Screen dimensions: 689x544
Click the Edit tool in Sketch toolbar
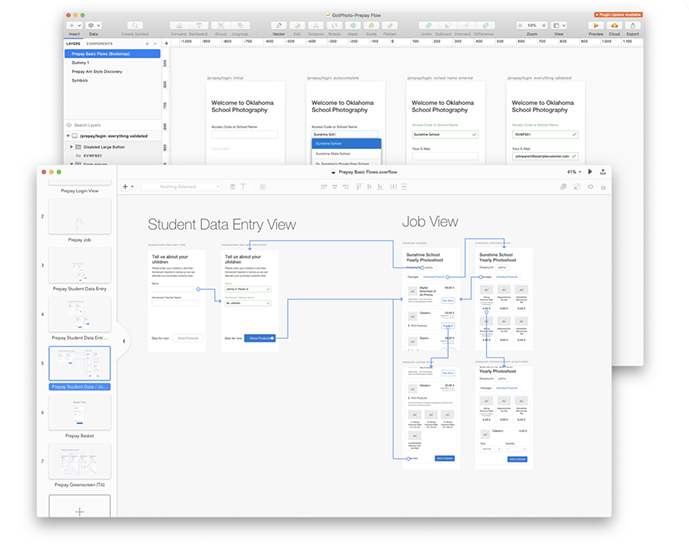coord(297,25)
